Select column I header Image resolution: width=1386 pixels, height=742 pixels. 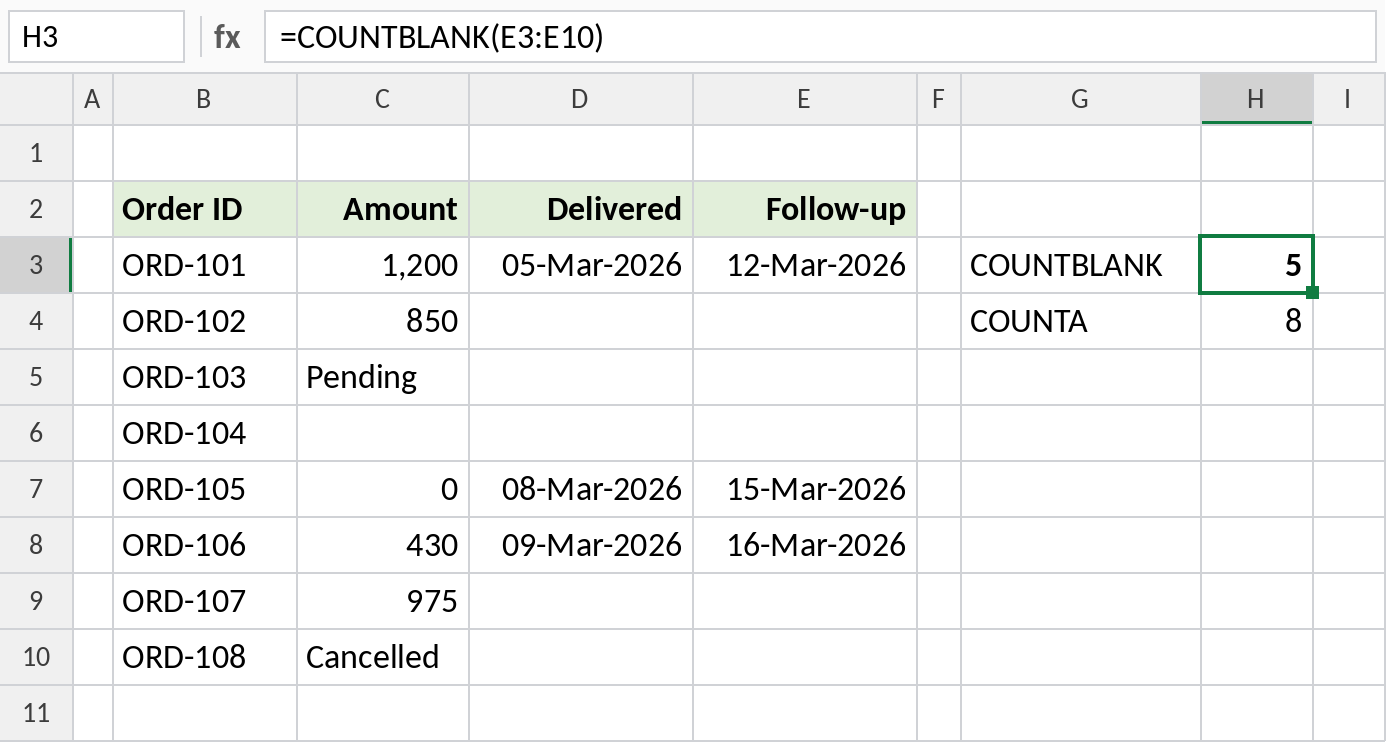[1349, 99]
